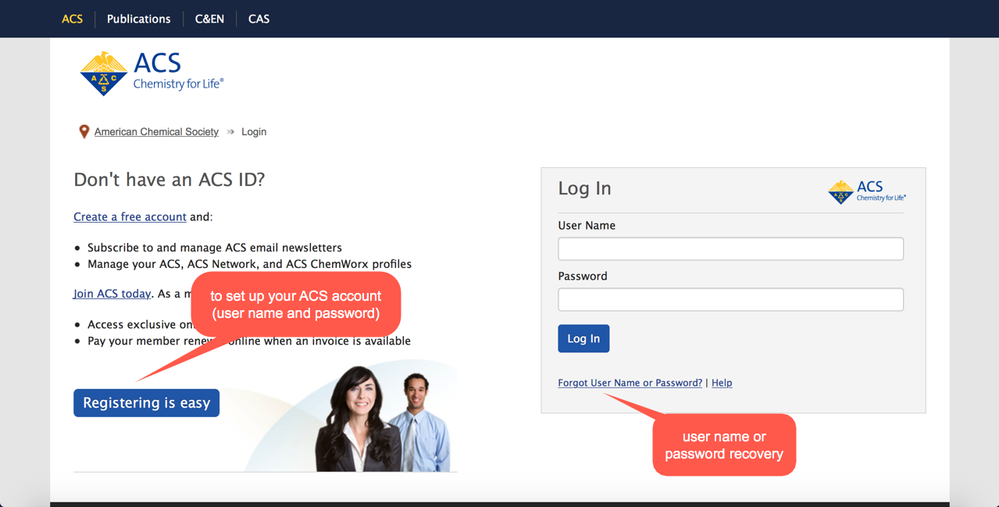Open the Help link beside password recovery
Screen dimensions: 999x507
tap(721, 383)
